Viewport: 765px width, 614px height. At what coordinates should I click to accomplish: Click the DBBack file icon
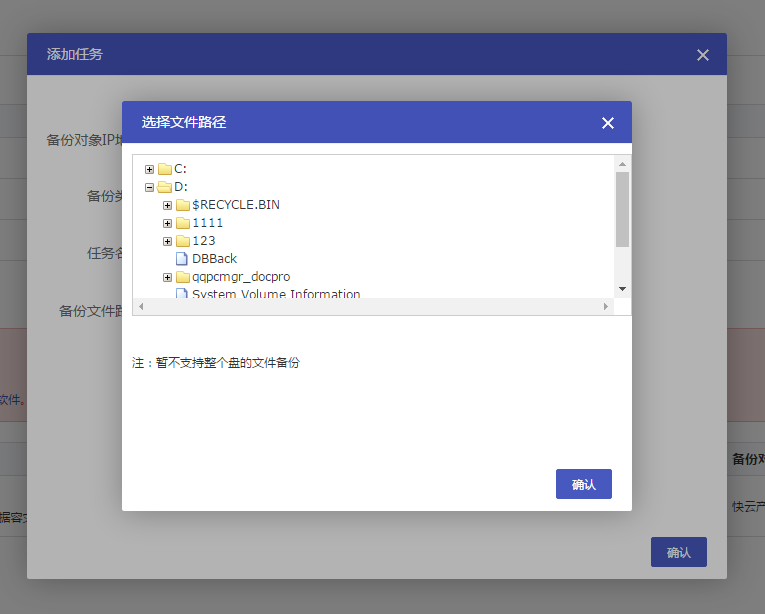tap(182, 259)
